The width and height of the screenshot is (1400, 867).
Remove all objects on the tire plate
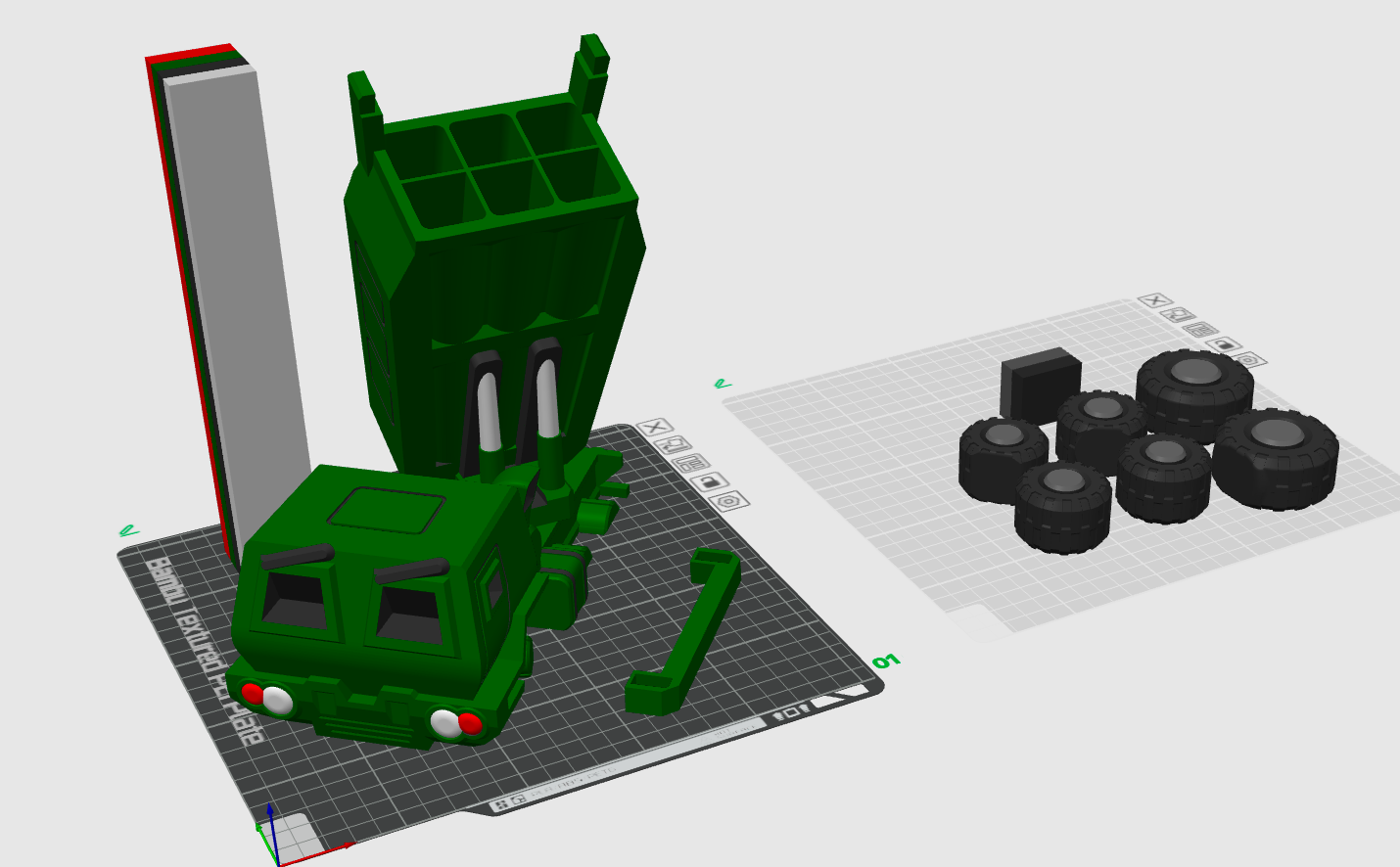[1156, 300]
